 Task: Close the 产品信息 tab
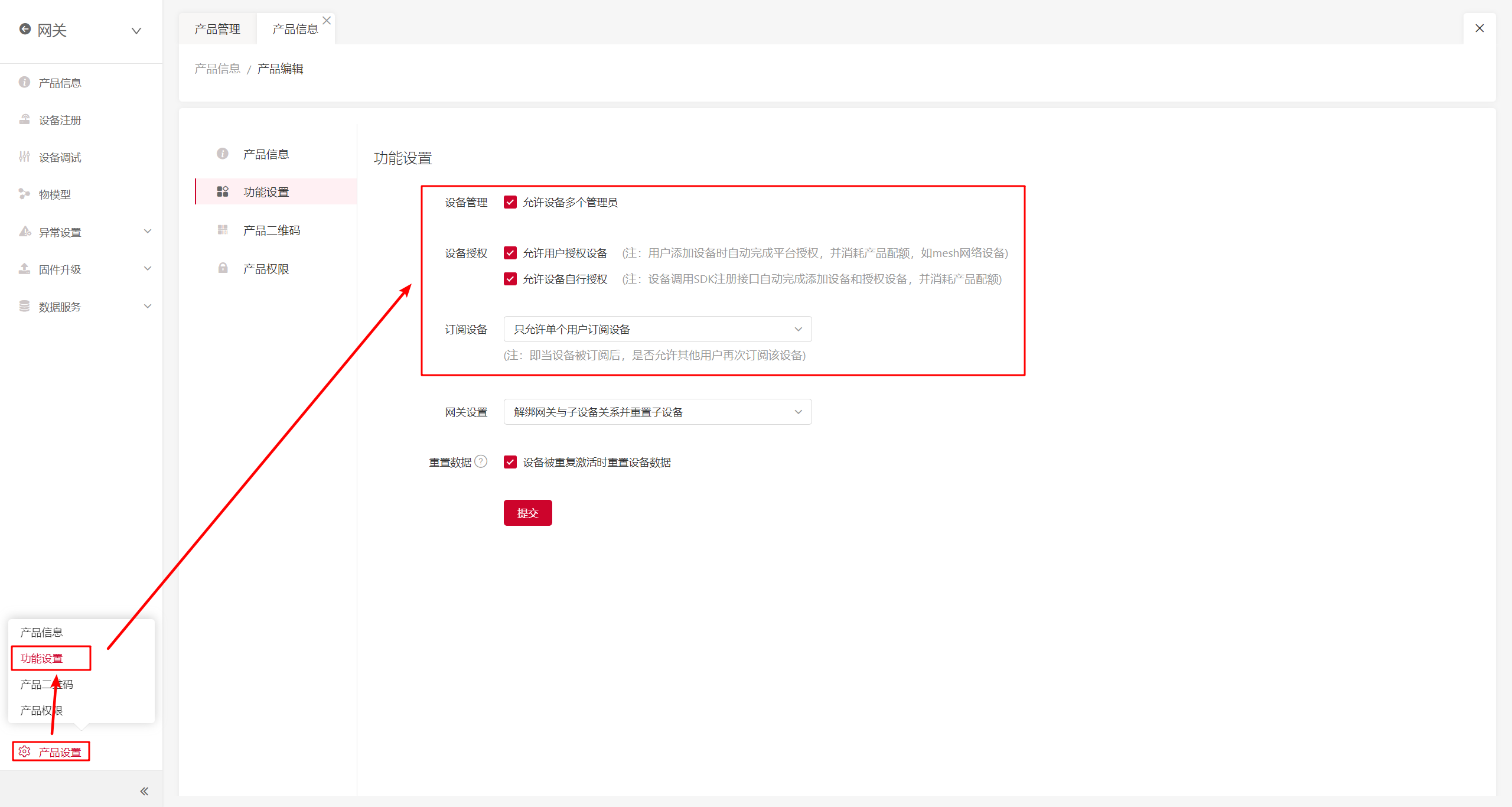327,20
